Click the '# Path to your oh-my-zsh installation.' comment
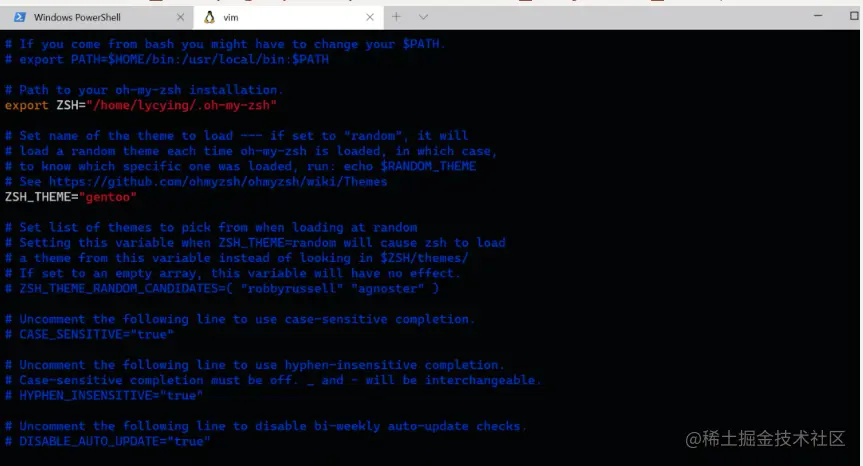 tap(144, 90)
